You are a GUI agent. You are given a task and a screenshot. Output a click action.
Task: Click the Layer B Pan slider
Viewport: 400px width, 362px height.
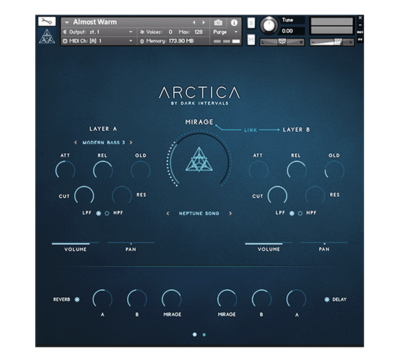tap(324, 243)
